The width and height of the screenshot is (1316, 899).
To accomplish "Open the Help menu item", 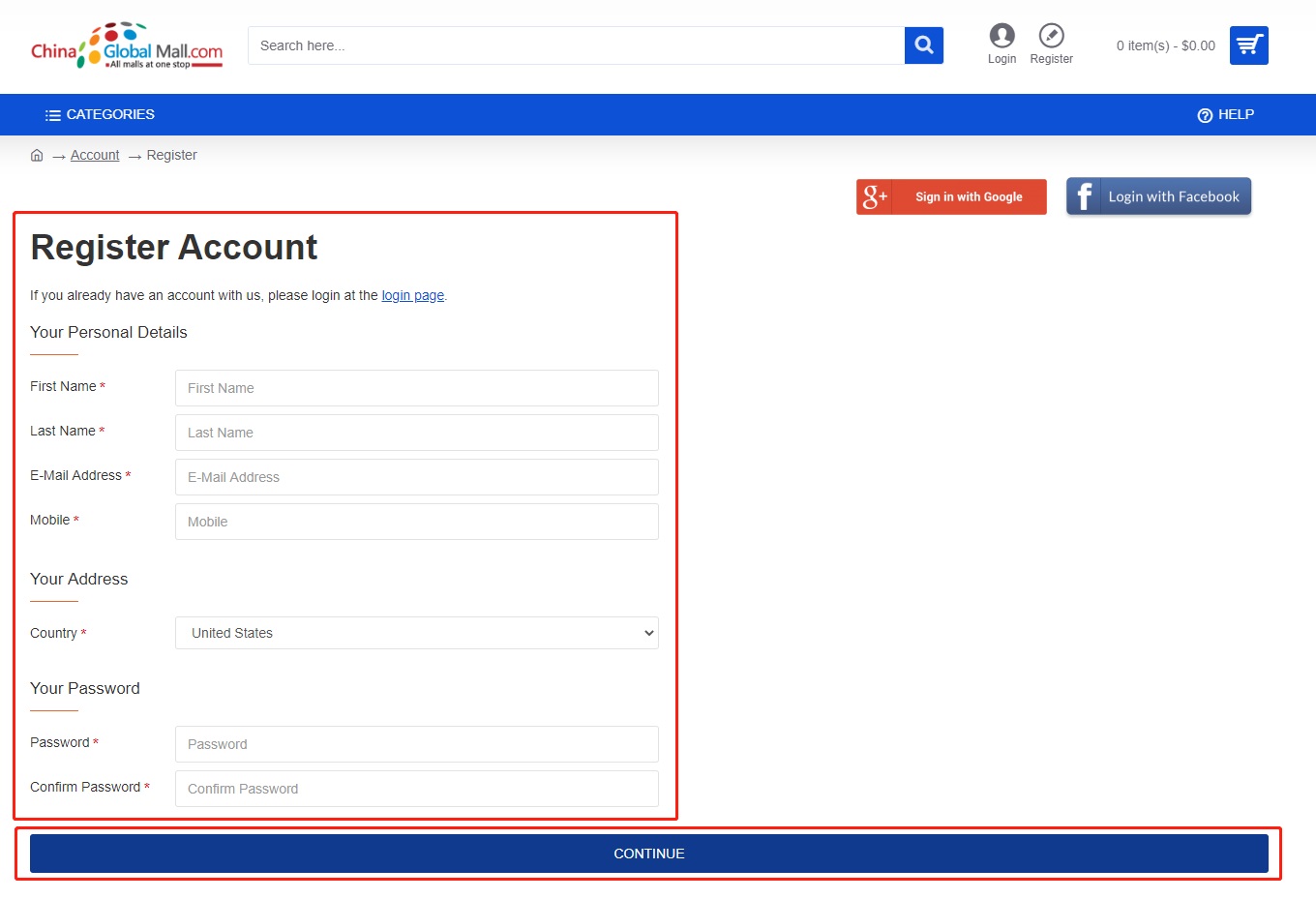I will (x=1225, y=114).
